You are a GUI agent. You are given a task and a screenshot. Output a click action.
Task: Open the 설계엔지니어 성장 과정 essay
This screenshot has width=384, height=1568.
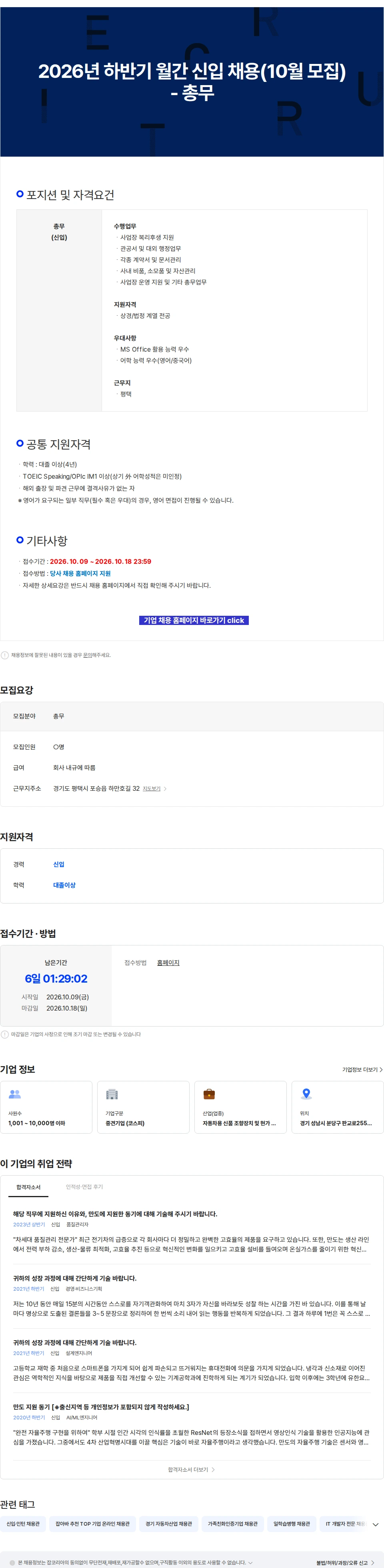pyautogui.click(x=75, y=1342)
